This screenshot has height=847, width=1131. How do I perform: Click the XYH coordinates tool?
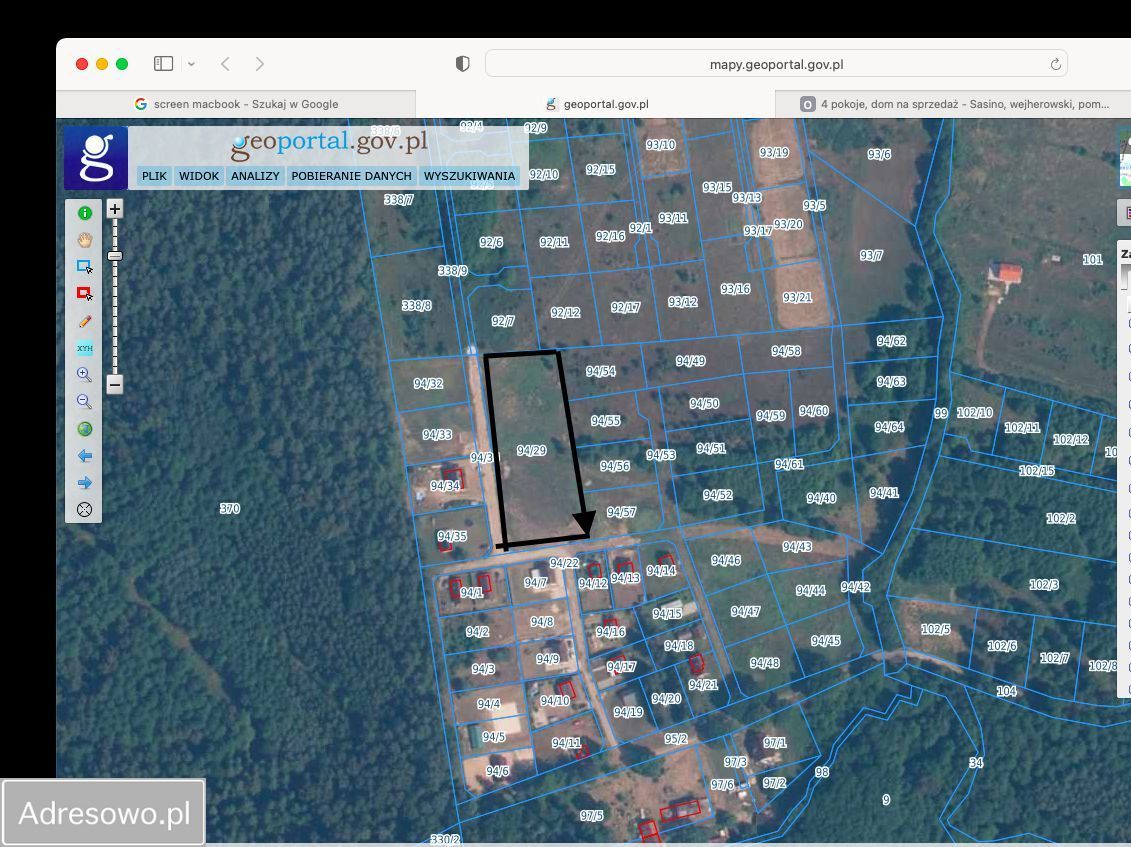click(x=85, y=348)
